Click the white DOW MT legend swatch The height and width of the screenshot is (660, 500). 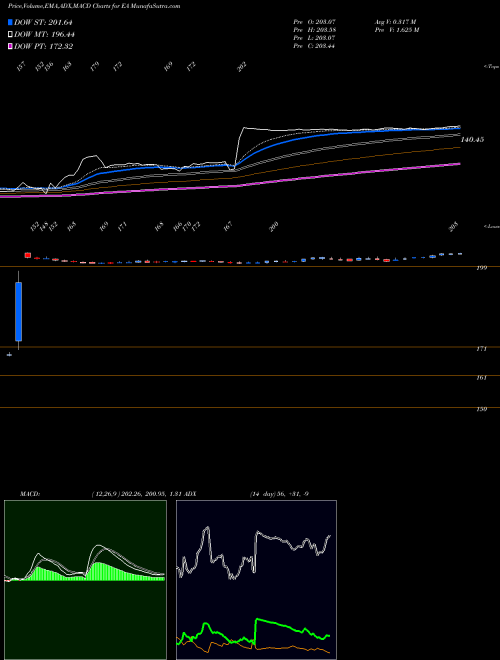tap(11, 34)
